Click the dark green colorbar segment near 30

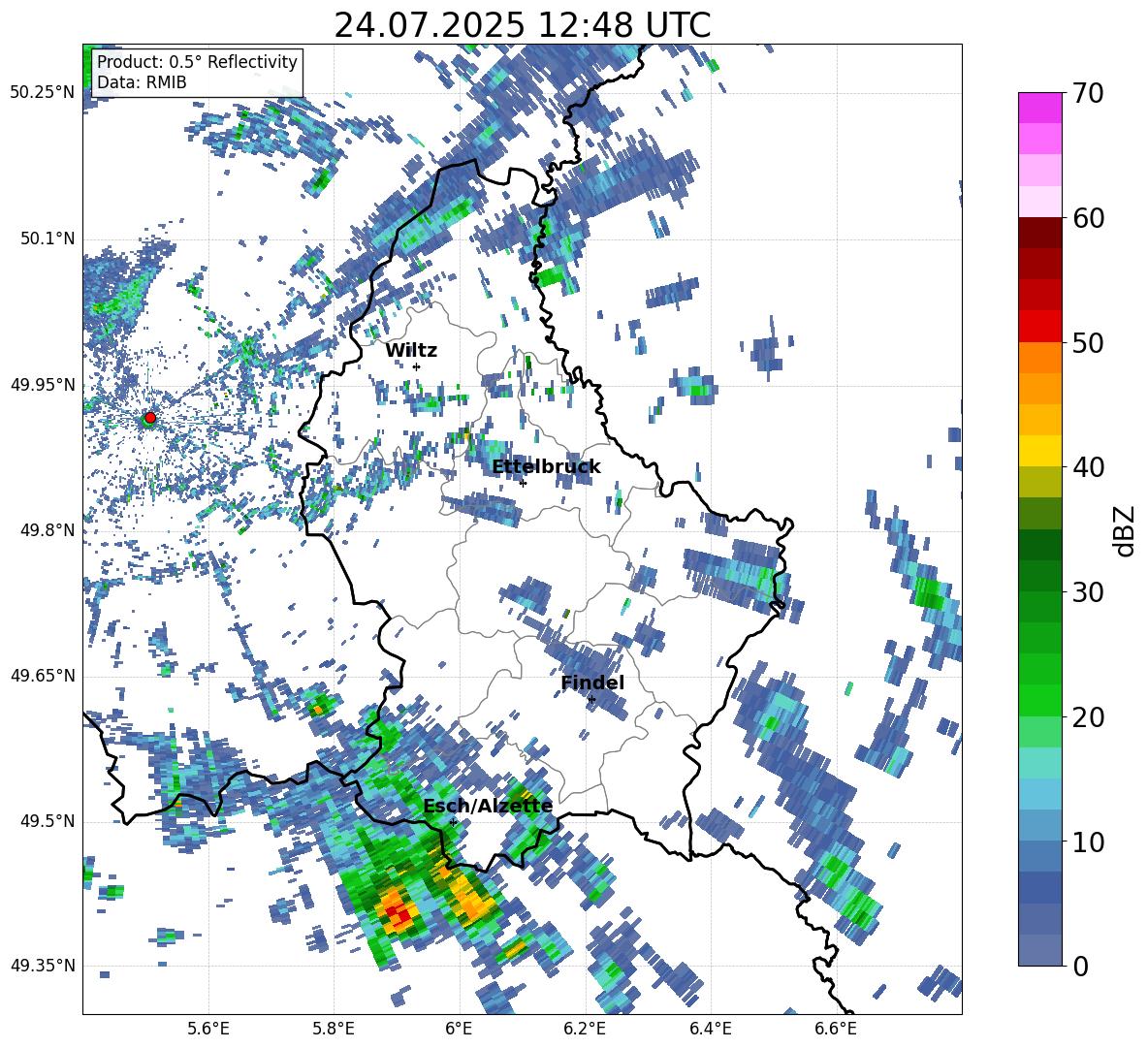pos(1039,576)
